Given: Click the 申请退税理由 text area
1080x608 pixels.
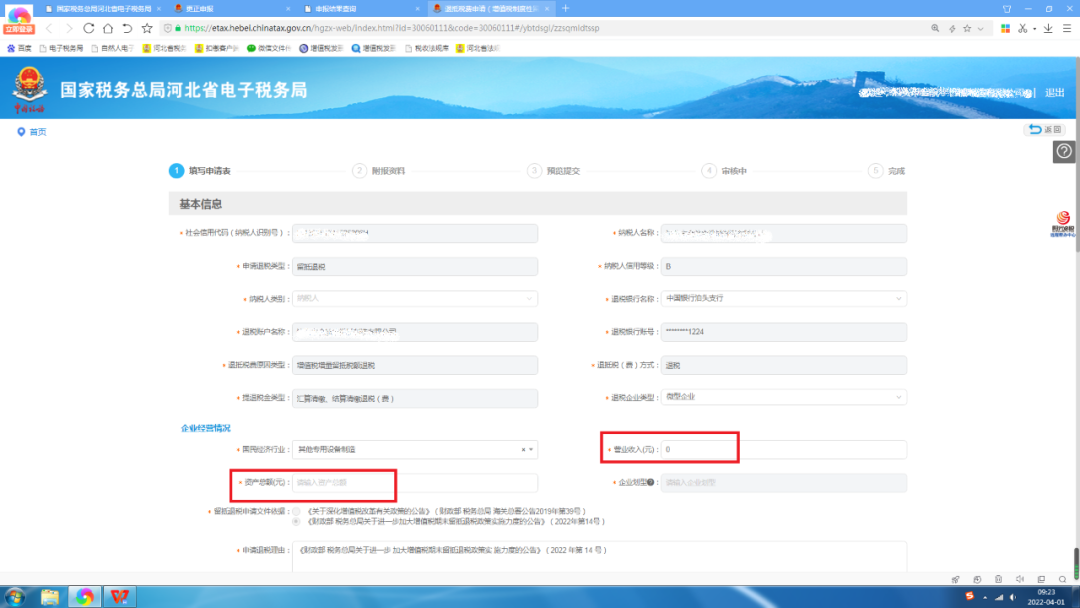Looking at the screenshot, I should pyautogui.click(x=599, y=556).
